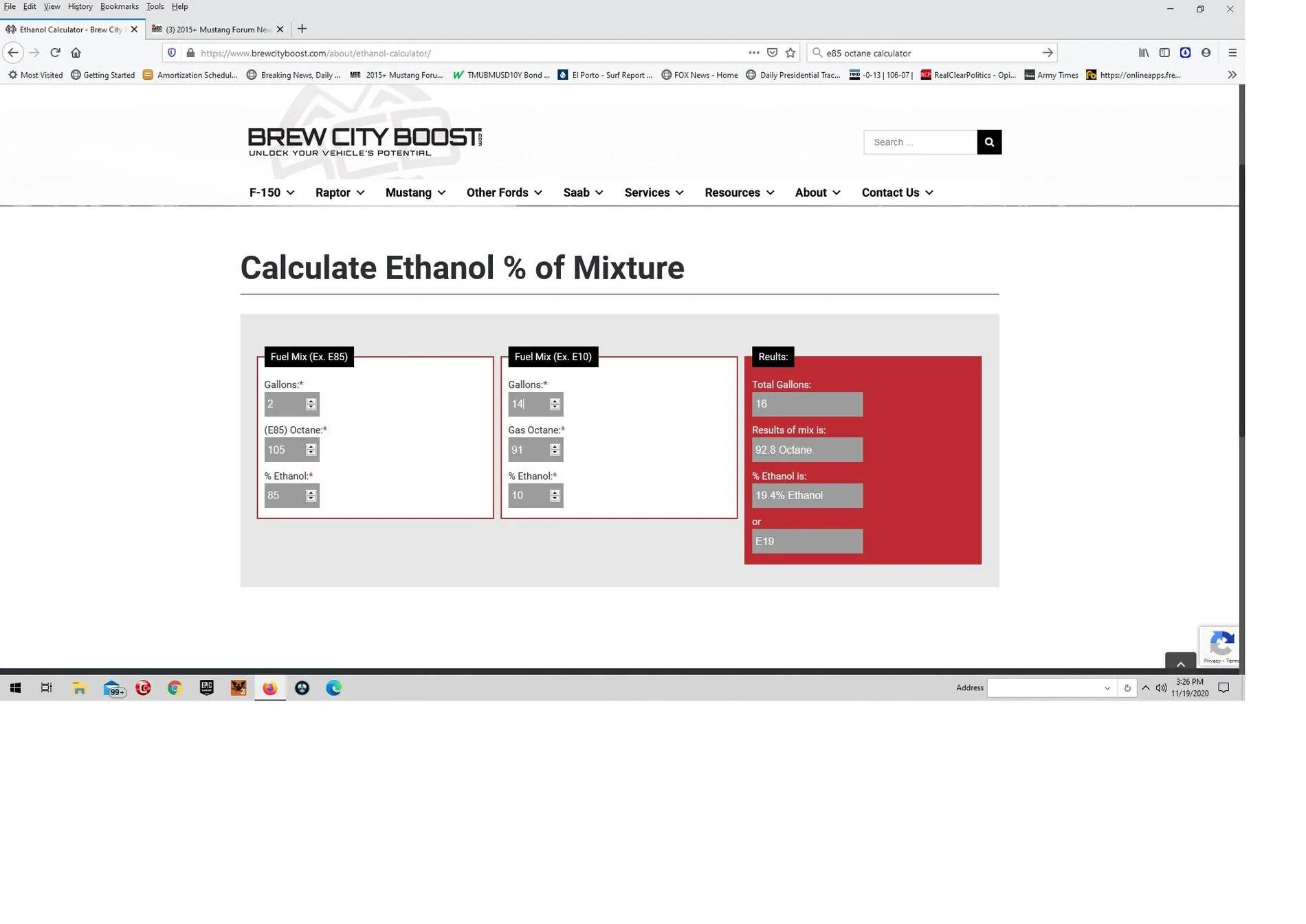Expand the Resources navigation menu
1306x924 pixels.
(x=739, y=192)
